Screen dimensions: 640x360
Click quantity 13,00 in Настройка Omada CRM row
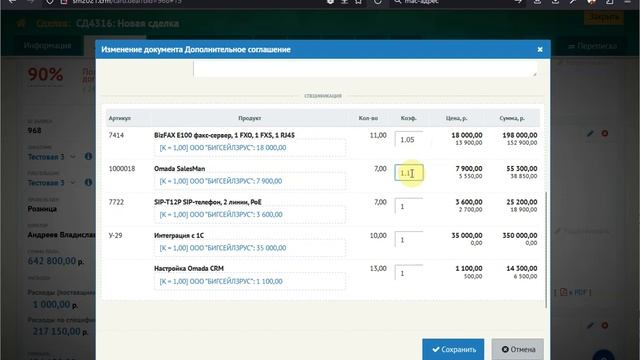(378, 269)
